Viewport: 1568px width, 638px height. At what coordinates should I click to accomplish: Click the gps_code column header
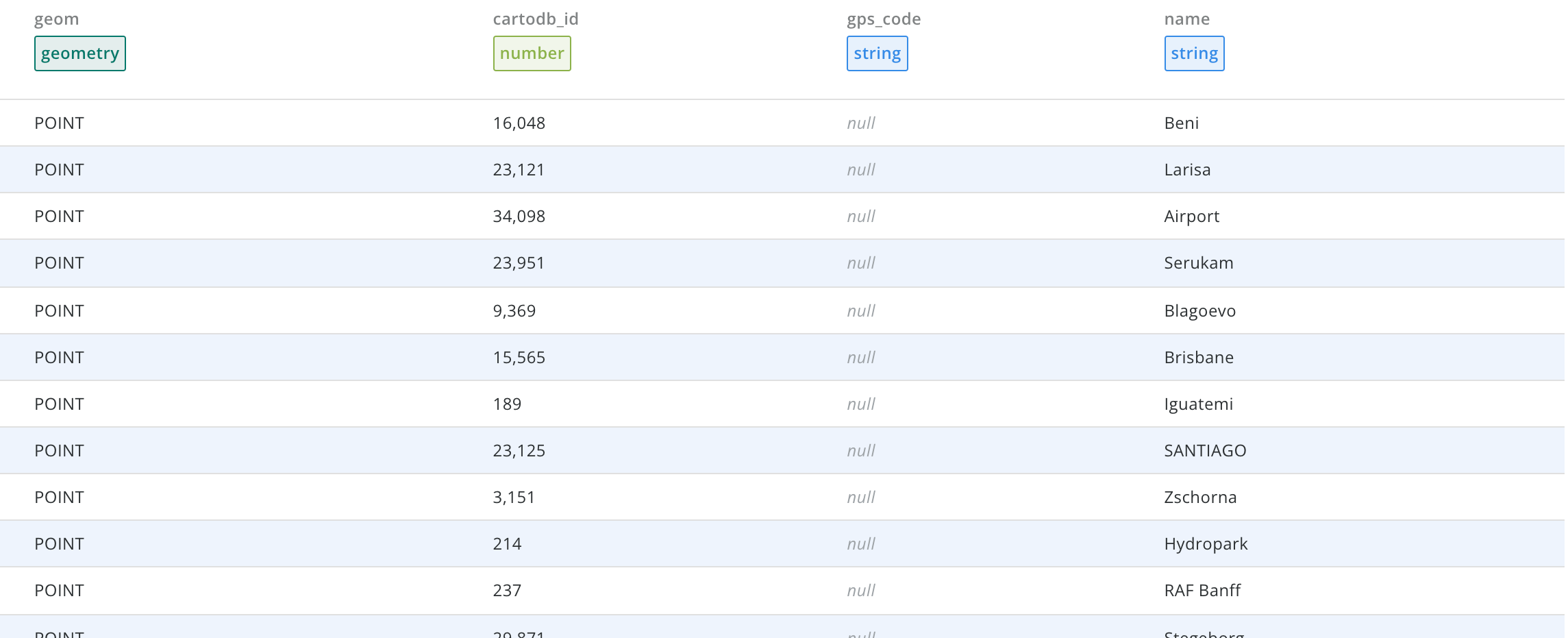coord(884,19)
